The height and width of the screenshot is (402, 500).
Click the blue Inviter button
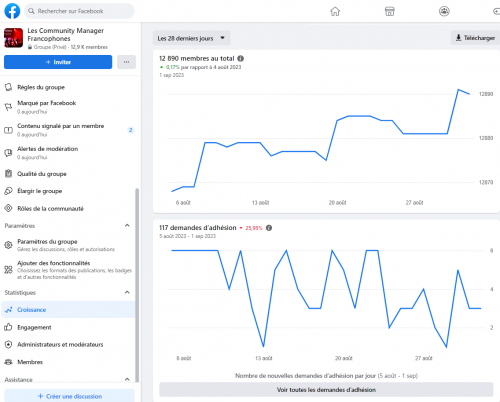pyautogui.click(x=58, y=62)
